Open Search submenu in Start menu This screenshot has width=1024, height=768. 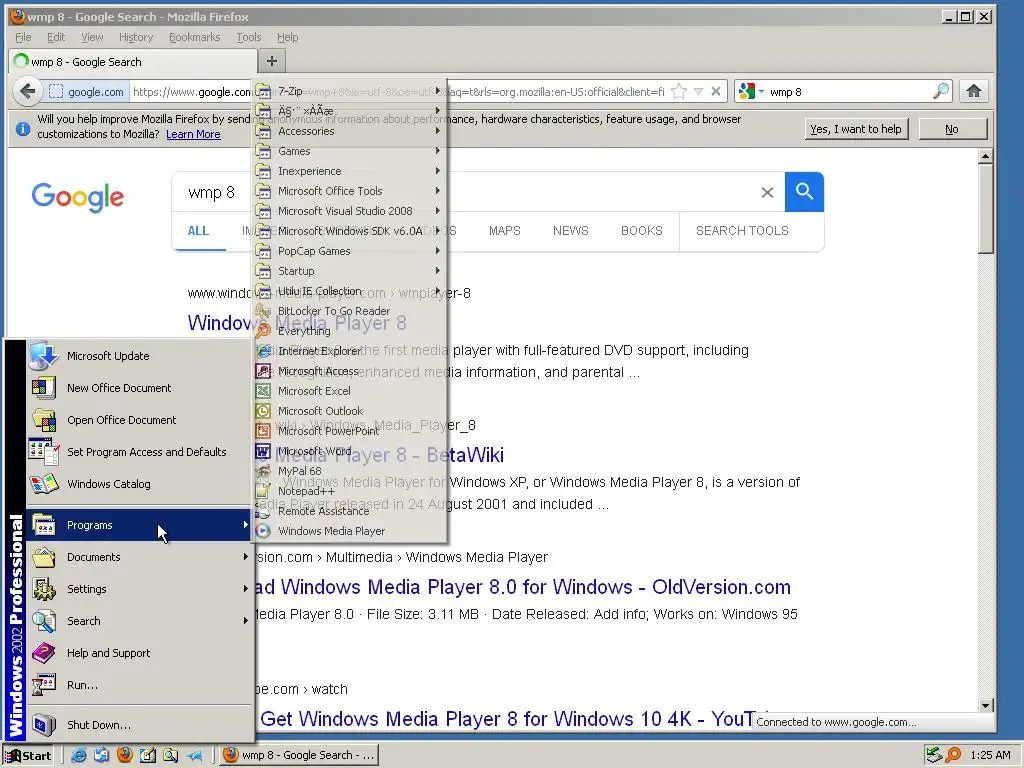(138, 621)
